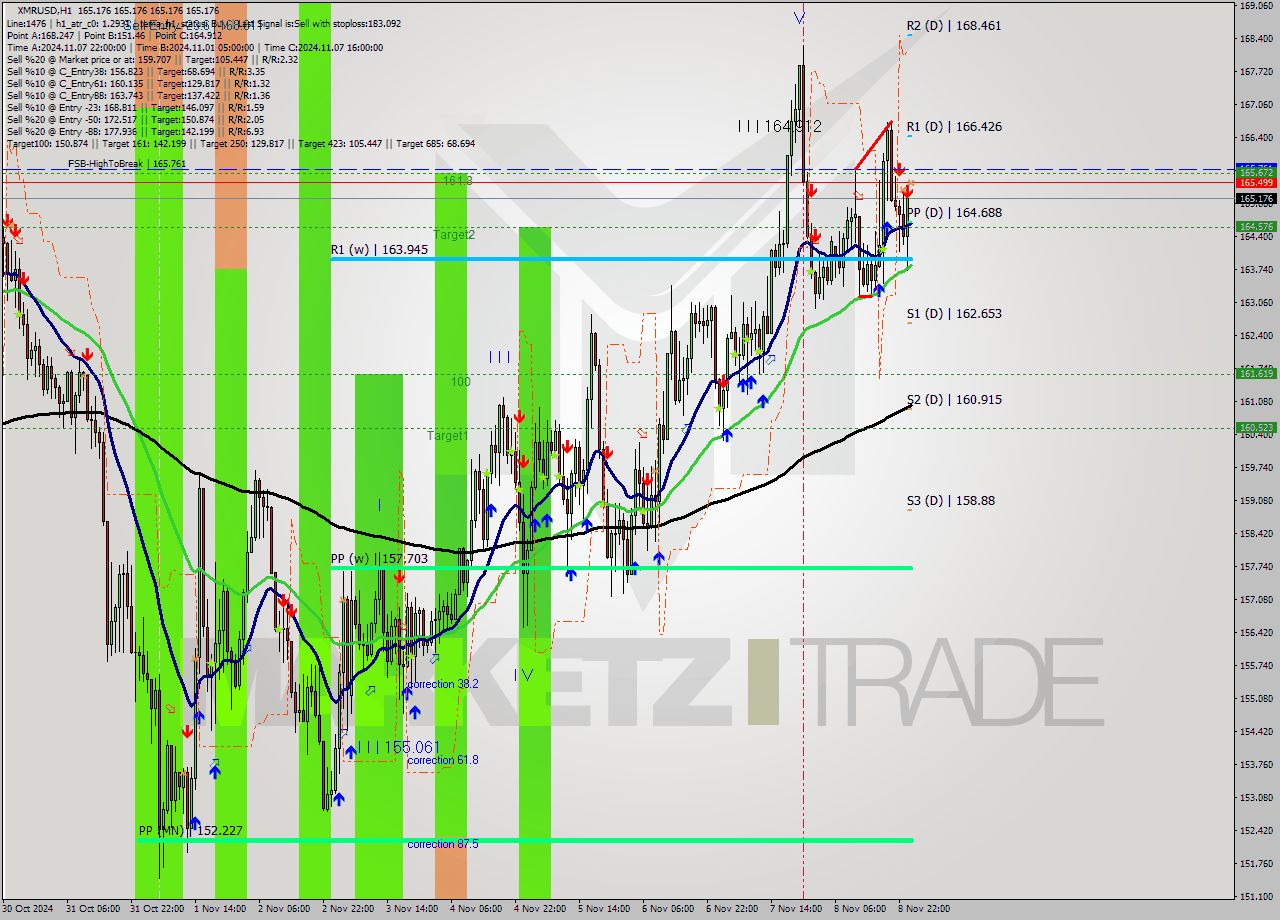Click the green price tag 160.523

1256,428
